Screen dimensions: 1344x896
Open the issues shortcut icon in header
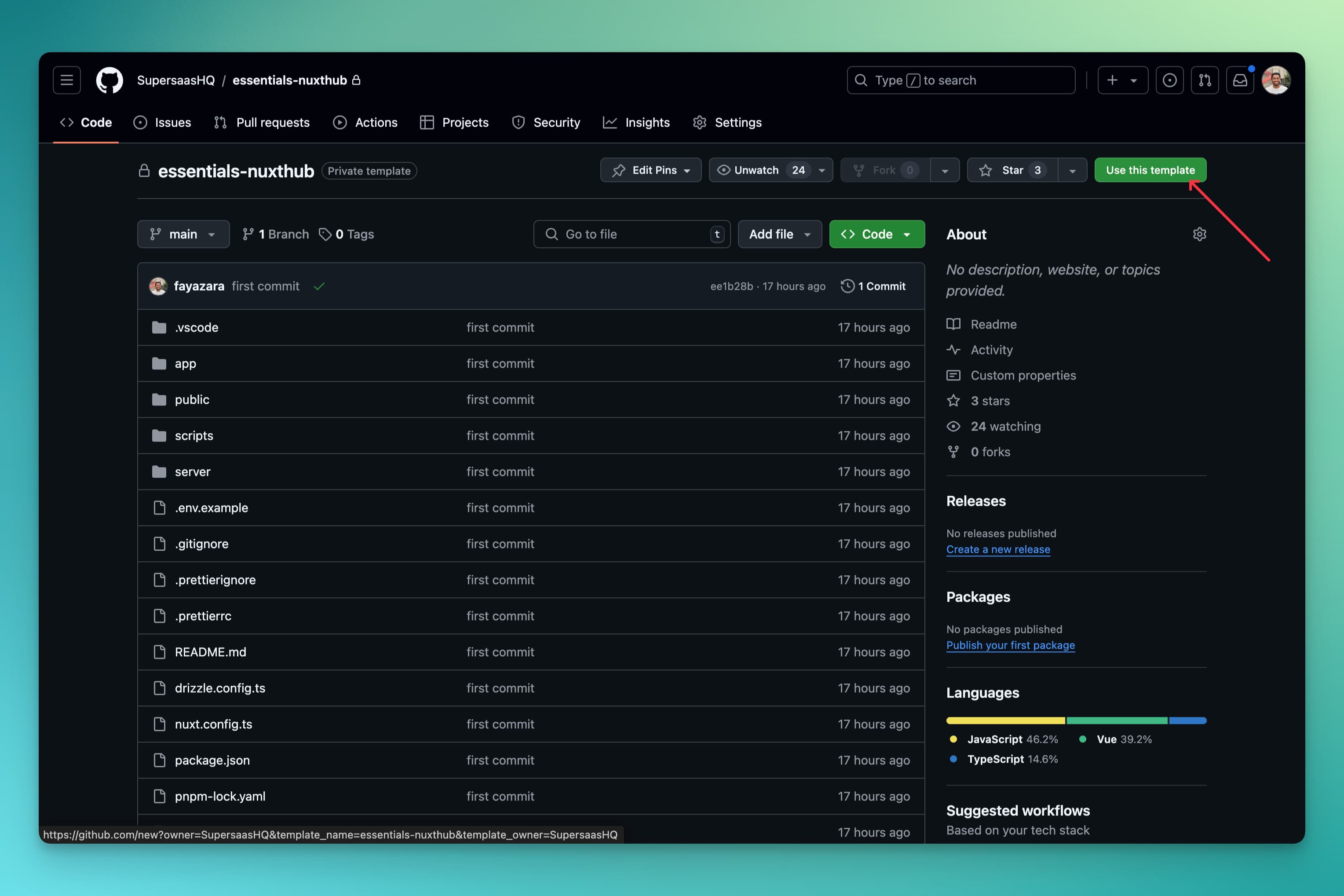pos(1169,80)
